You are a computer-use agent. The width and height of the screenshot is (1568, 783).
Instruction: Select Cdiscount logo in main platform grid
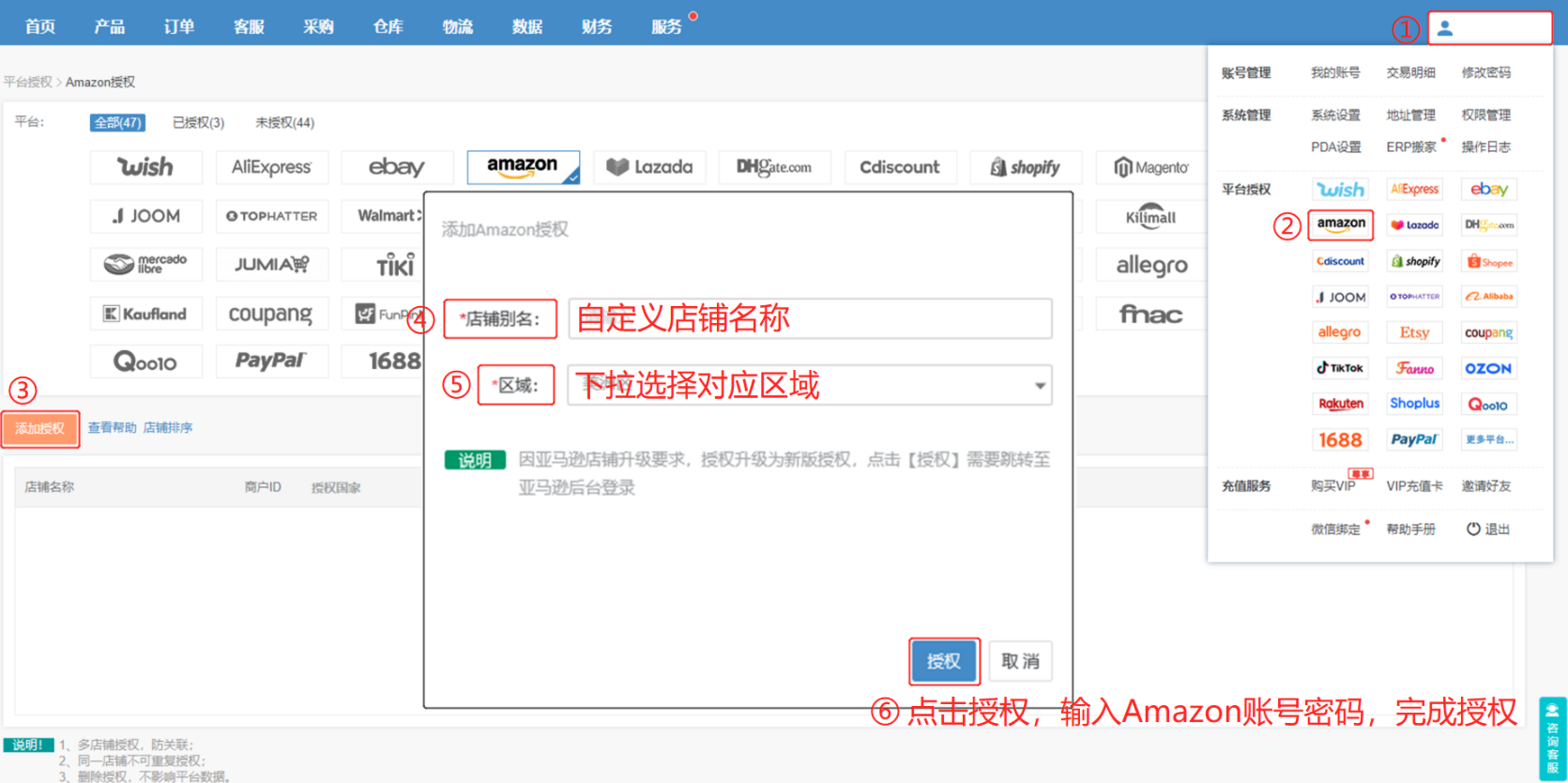[x=901, y=167]
